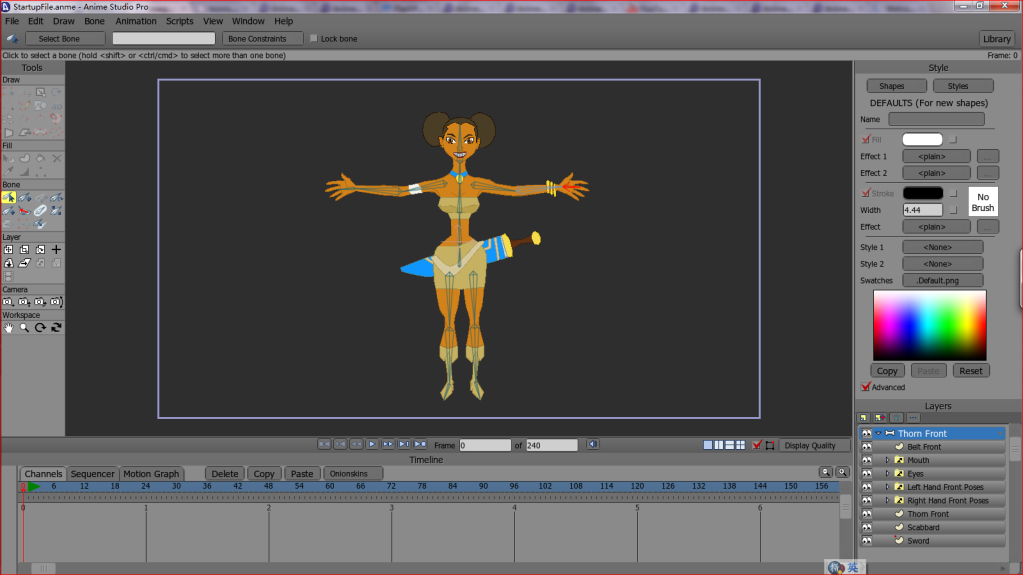Open the Swatches .Default.png dropdown
Viewport: 1023px width, 575px height.
tap(943, 281)
